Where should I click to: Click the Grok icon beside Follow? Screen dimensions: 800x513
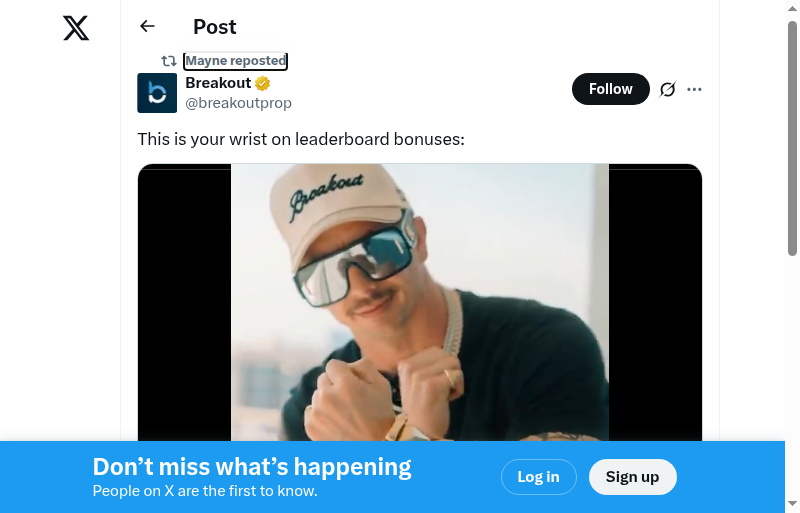[668, 89]
